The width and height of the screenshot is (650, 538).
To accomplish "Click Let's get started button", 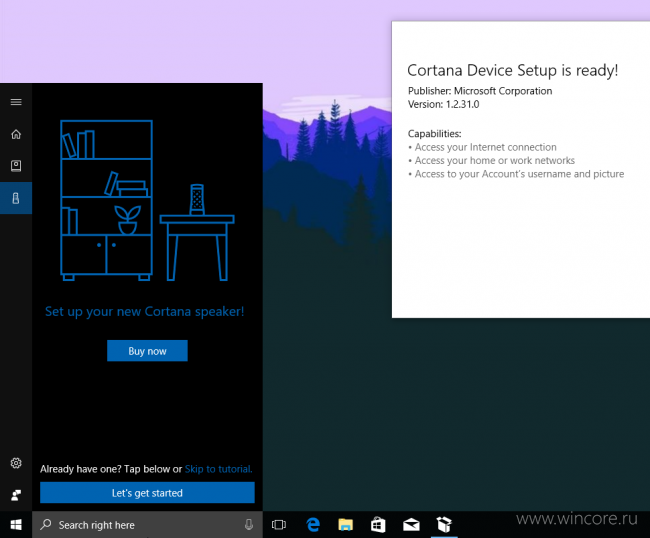I will point(147,493).
